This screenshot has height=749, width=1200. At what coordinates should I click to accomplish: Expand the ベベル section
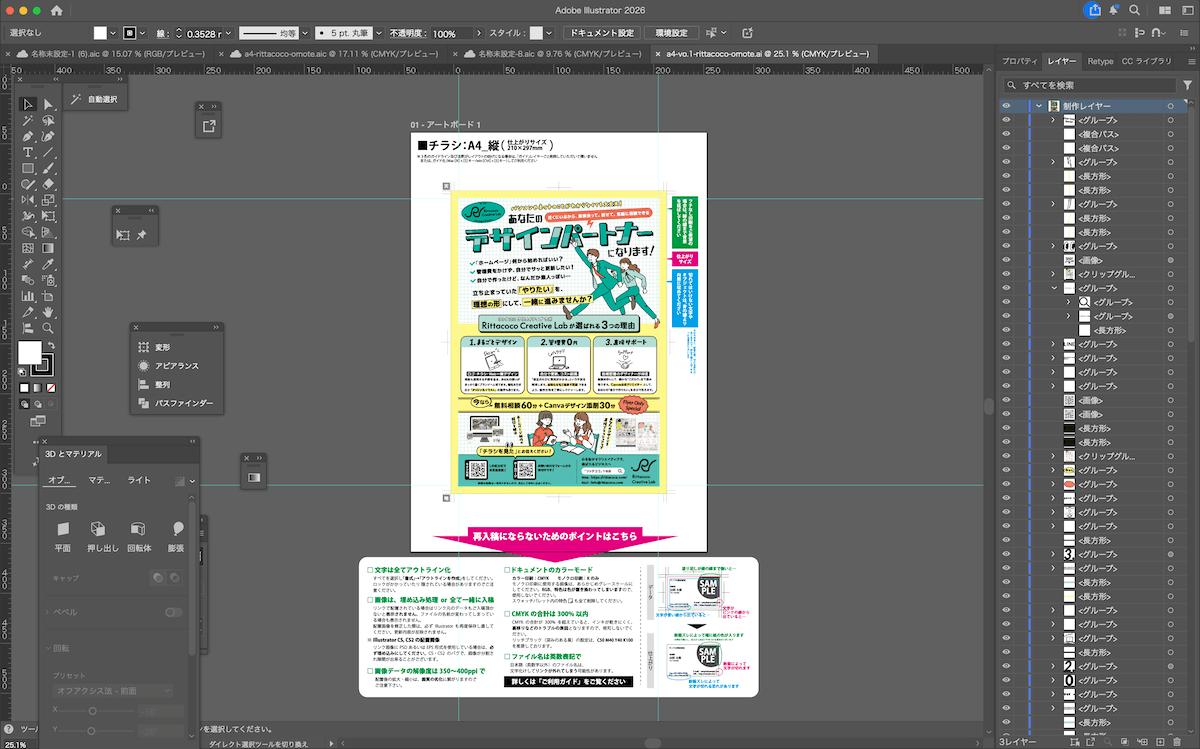[47, 612]
